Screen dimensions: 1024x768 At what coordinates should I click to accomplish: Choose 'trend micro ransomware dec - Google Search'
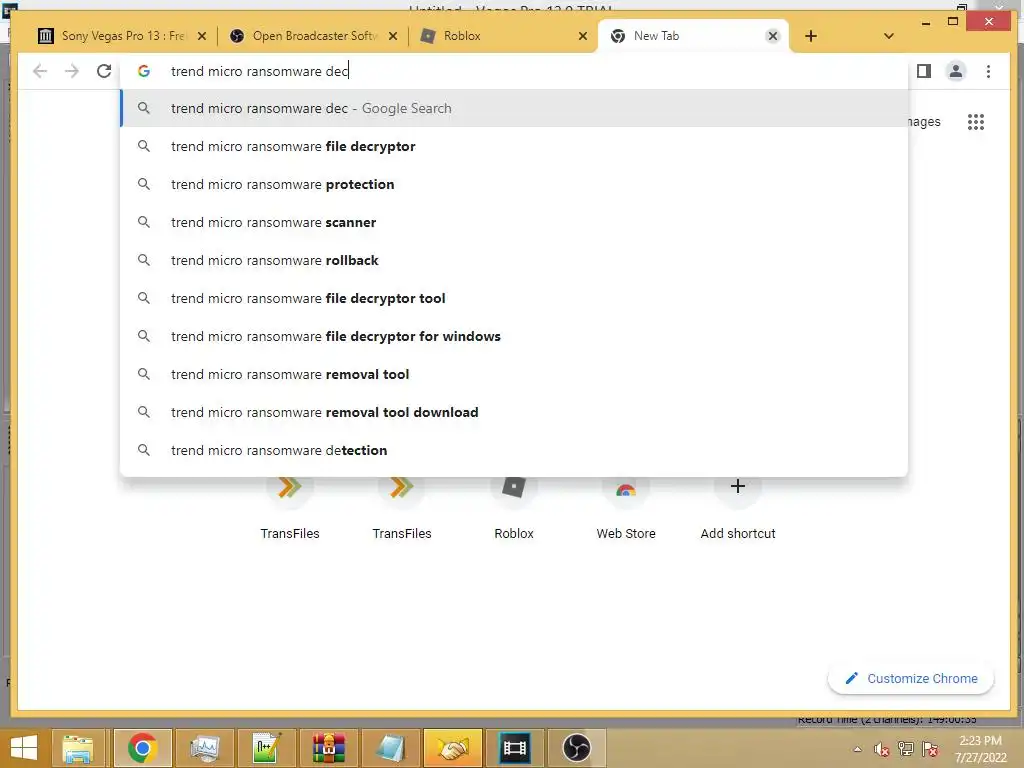point(514,108)
